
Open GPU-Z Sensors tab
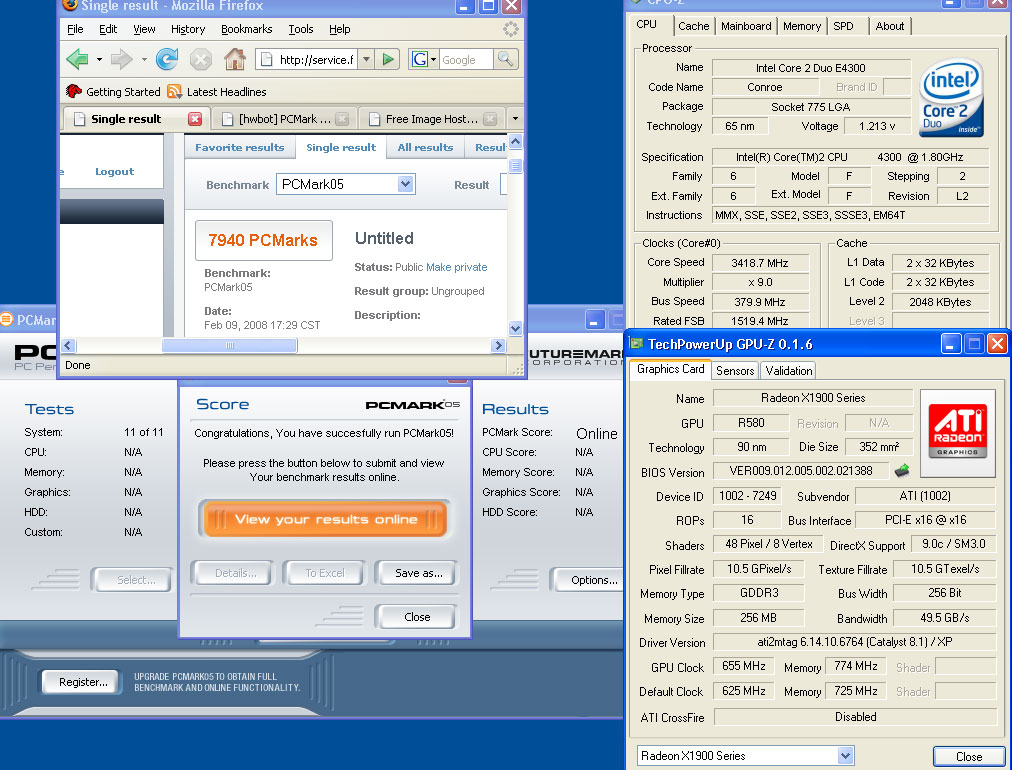pyautogui.click(x=734, y=370)
